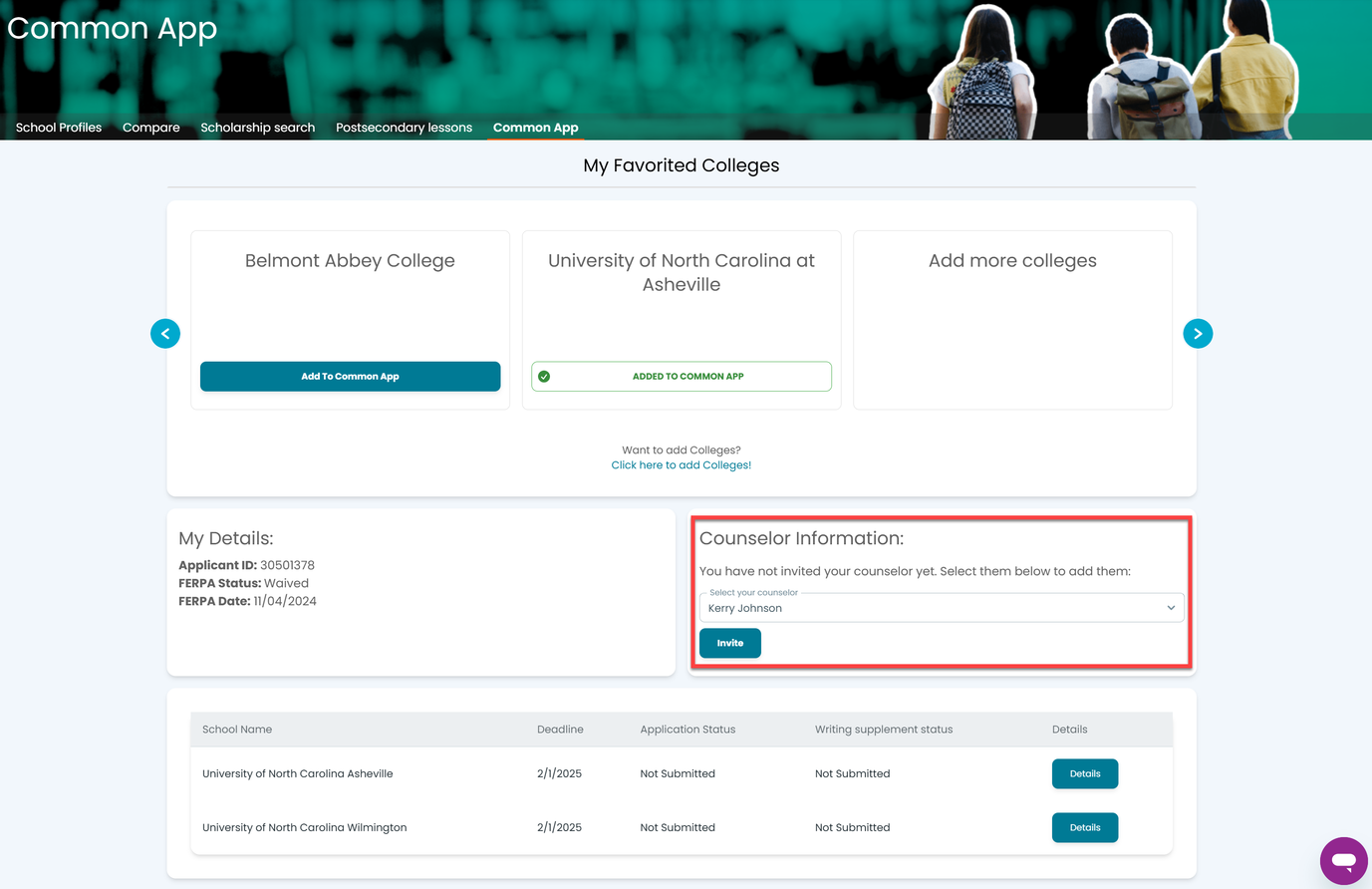Click the School Name column header
This screenshot has width=1372, height=889.
click(237, 730)
